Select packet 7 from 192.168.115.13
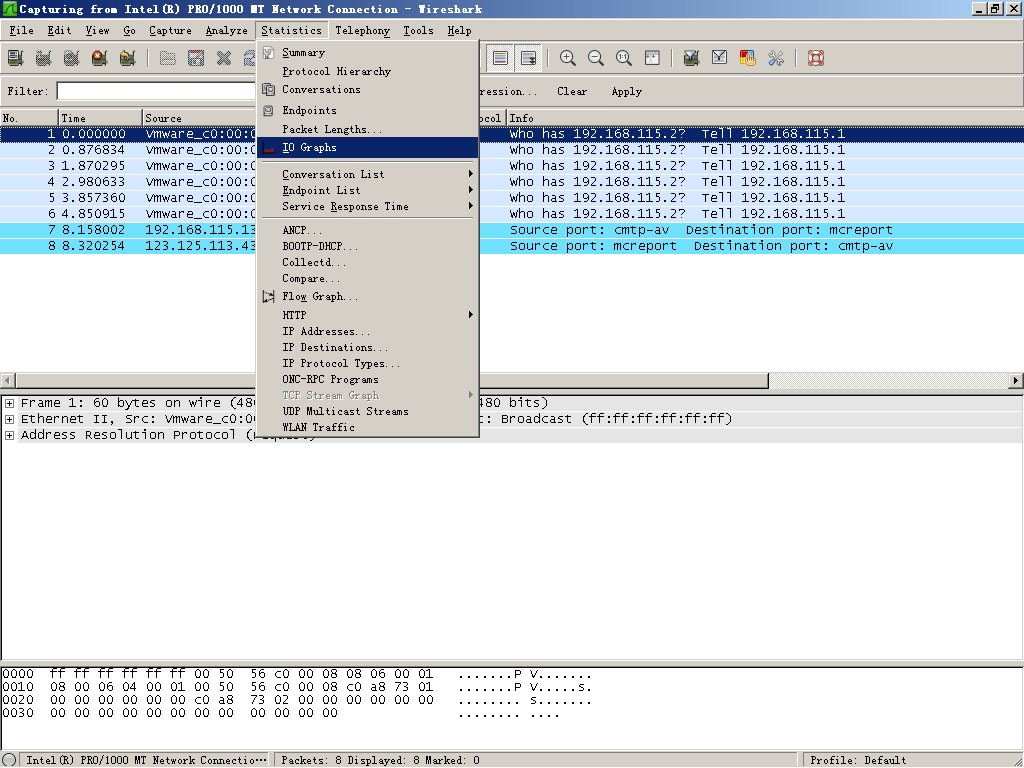The image size is (1024, 768). 511,230
